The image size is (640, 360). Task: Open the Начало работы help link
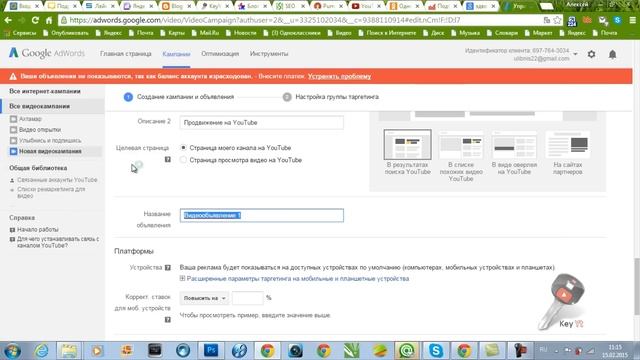[x=38, y=230]
